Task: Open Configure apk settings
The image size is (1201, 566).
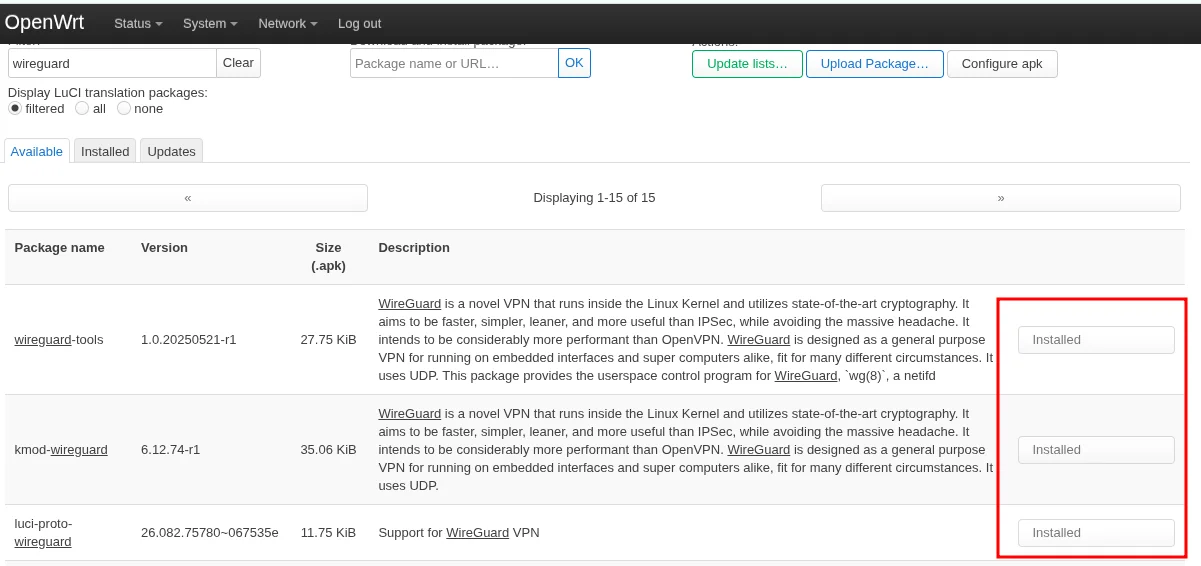Action: coord(1002,64)
